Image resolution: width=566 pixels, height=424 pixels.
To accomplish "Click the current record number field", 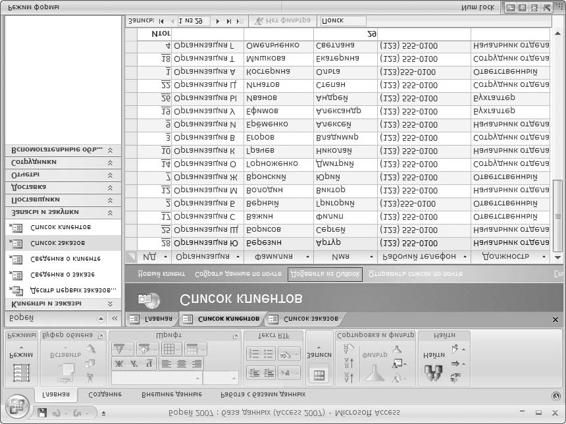I will 193,21.
